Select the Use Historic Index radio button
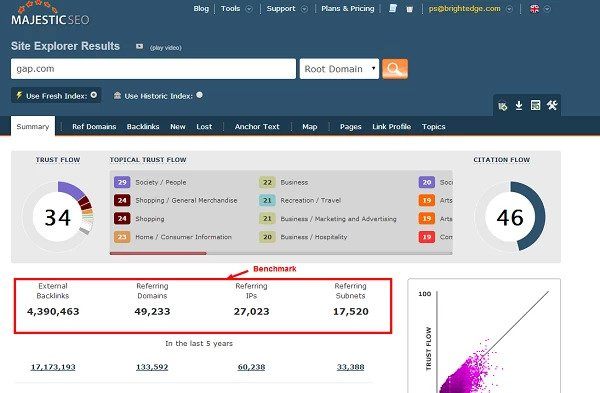The image size is (600, 393). coord(199,95)
